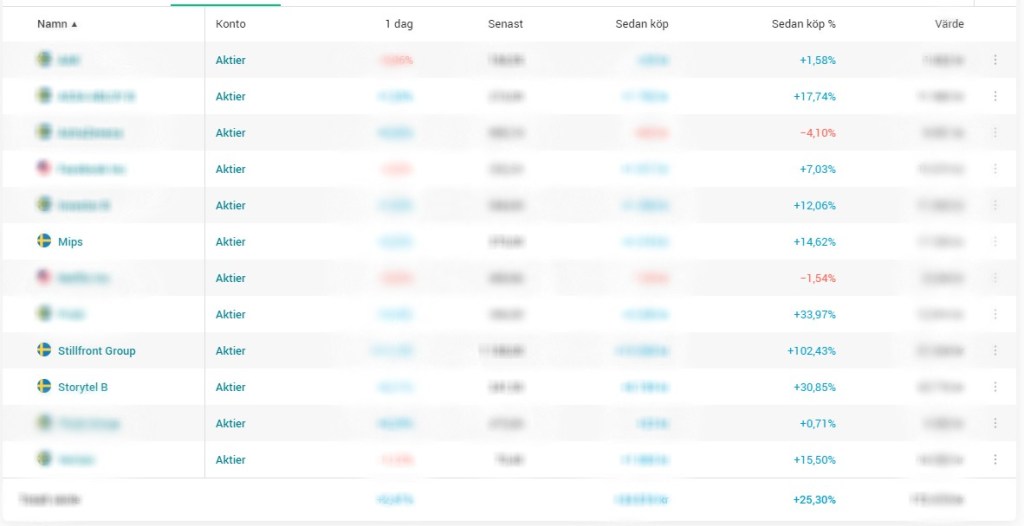Open options menu for the +15,50% row
This screenshot has height=526, width=1024.
(995, 459)
